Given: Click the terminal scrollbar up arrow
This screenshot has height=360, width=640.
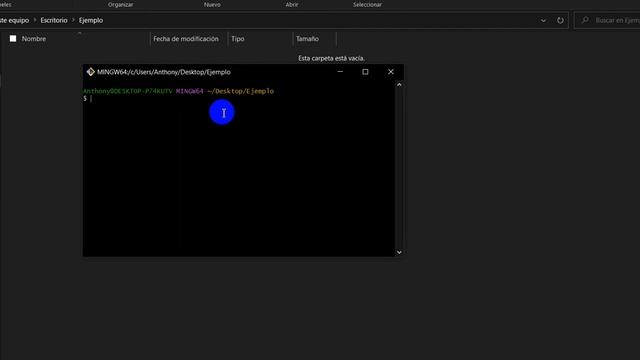Looking at the screenshot, I should tap(399, 84).
